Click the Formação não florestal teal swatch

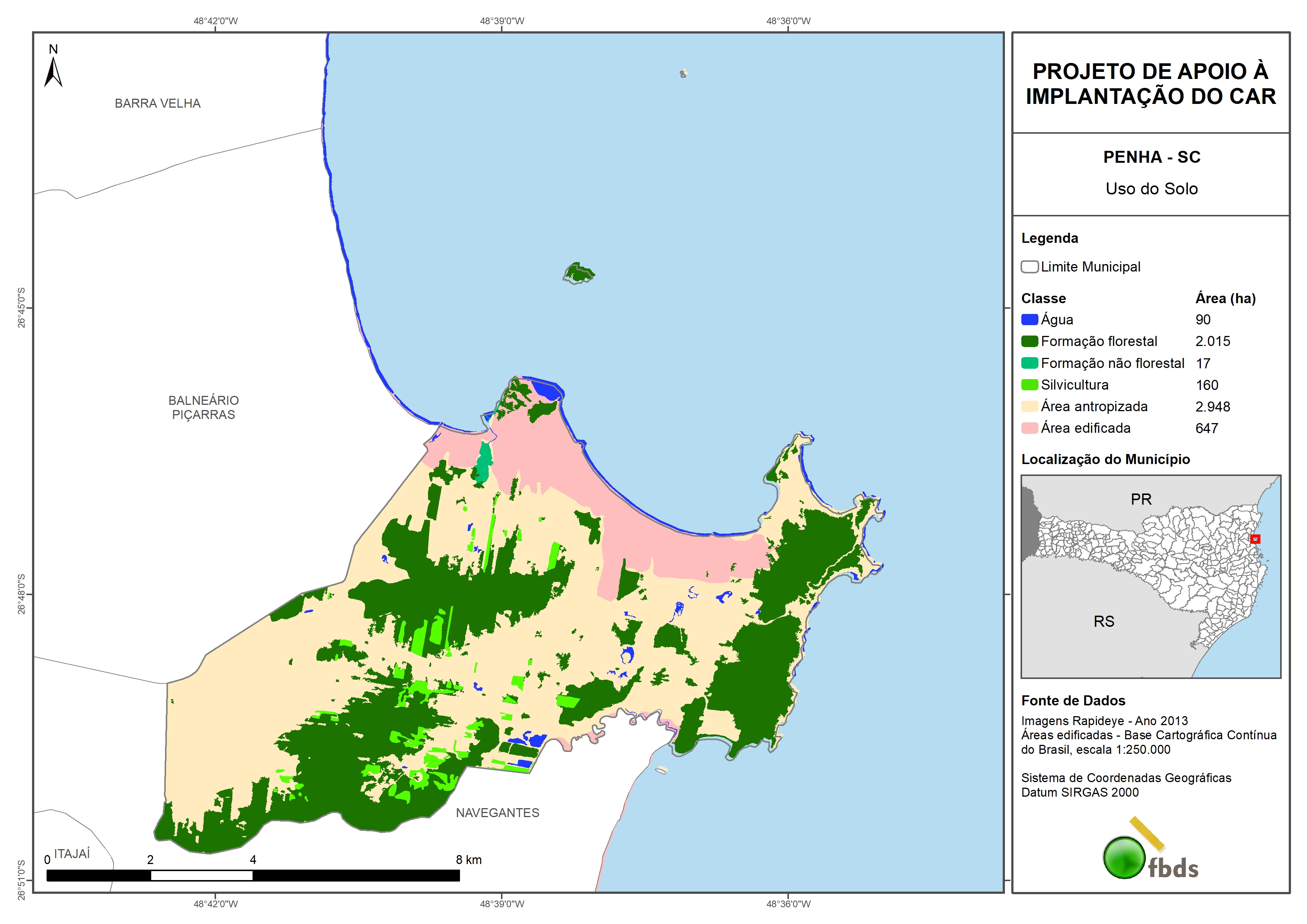pos(1029,363)
